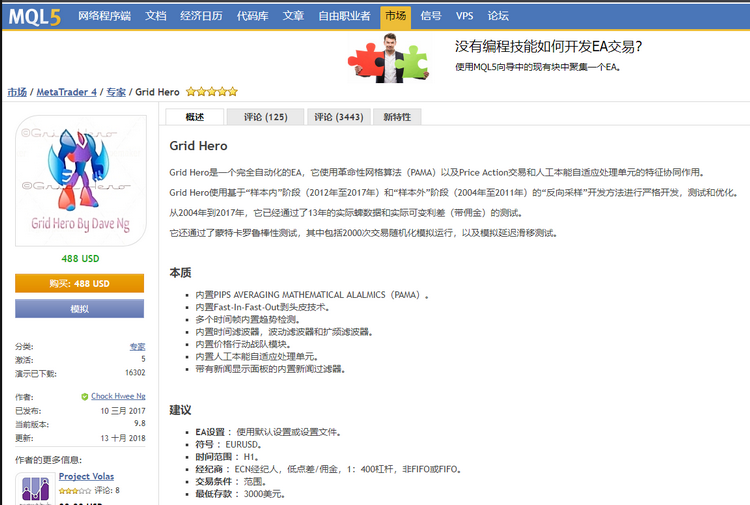The image size is (750, 505).
Task: Switch to the 评论 (125) tab
Action: [x=265, y=117]
